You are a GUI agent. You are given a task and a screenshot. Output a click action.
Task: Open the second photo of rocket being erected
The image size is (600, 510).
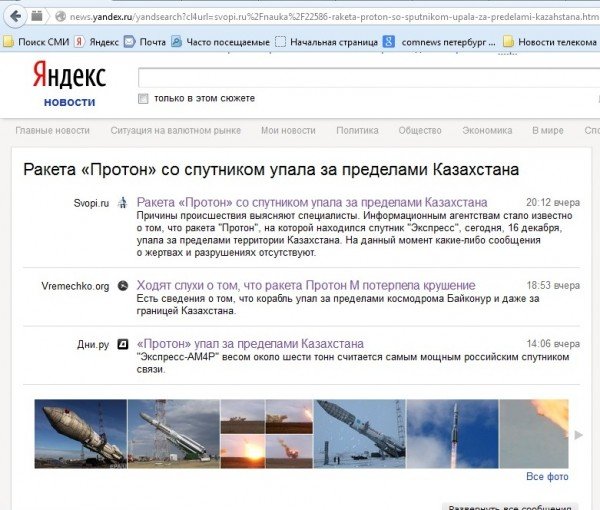174,434
